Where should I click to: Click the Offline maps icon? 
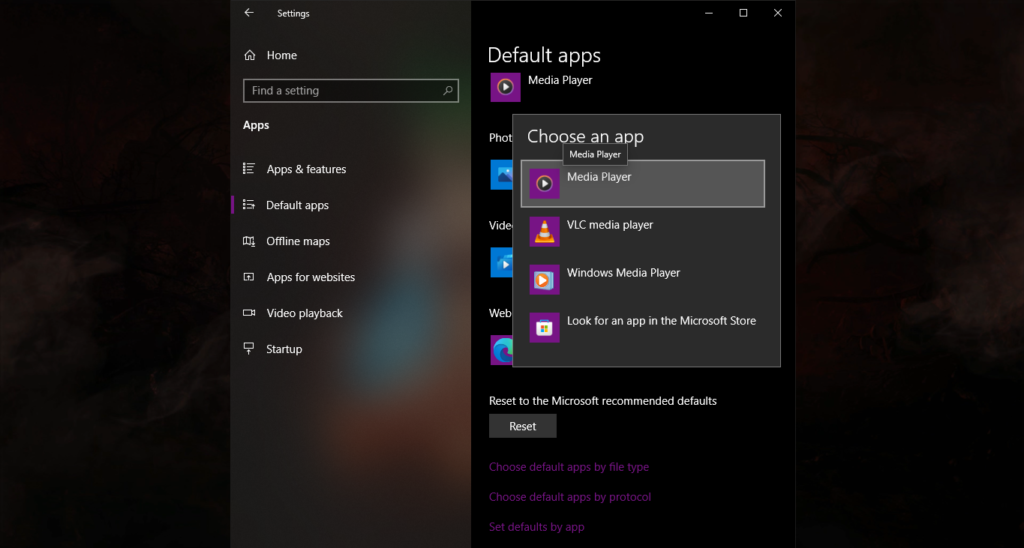point(249,241)
